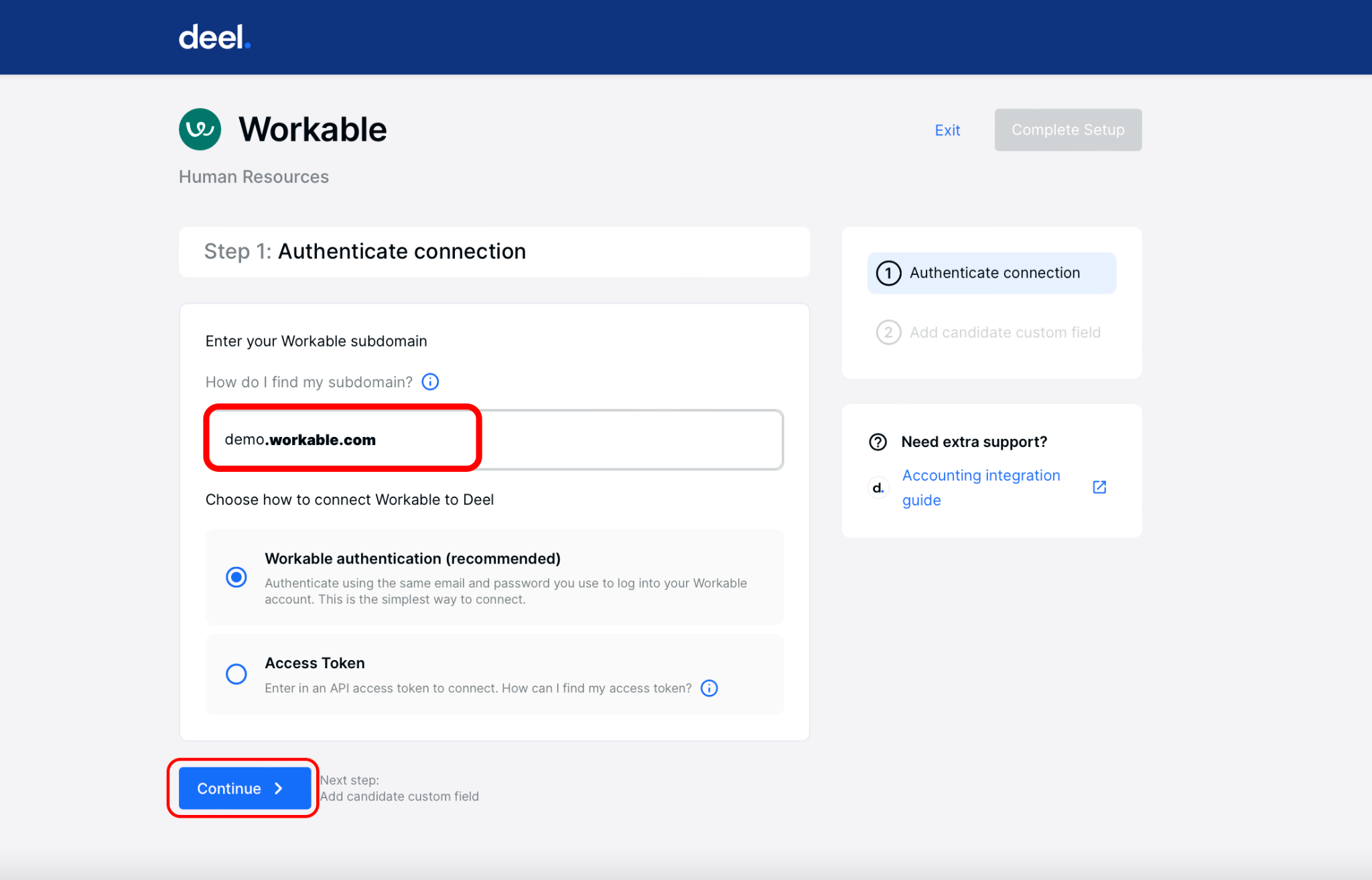Select the Access Token radio button
This screenshot has width=1372, height=880.
236,674
